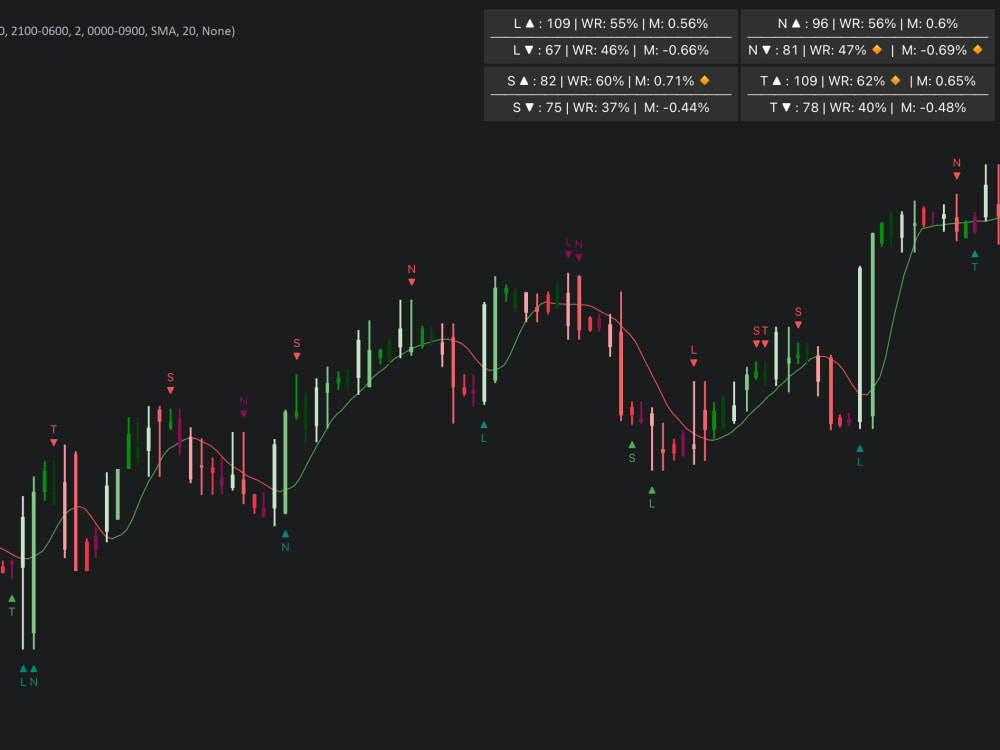Select the 'N ▼ : 81' stats row

867,50
